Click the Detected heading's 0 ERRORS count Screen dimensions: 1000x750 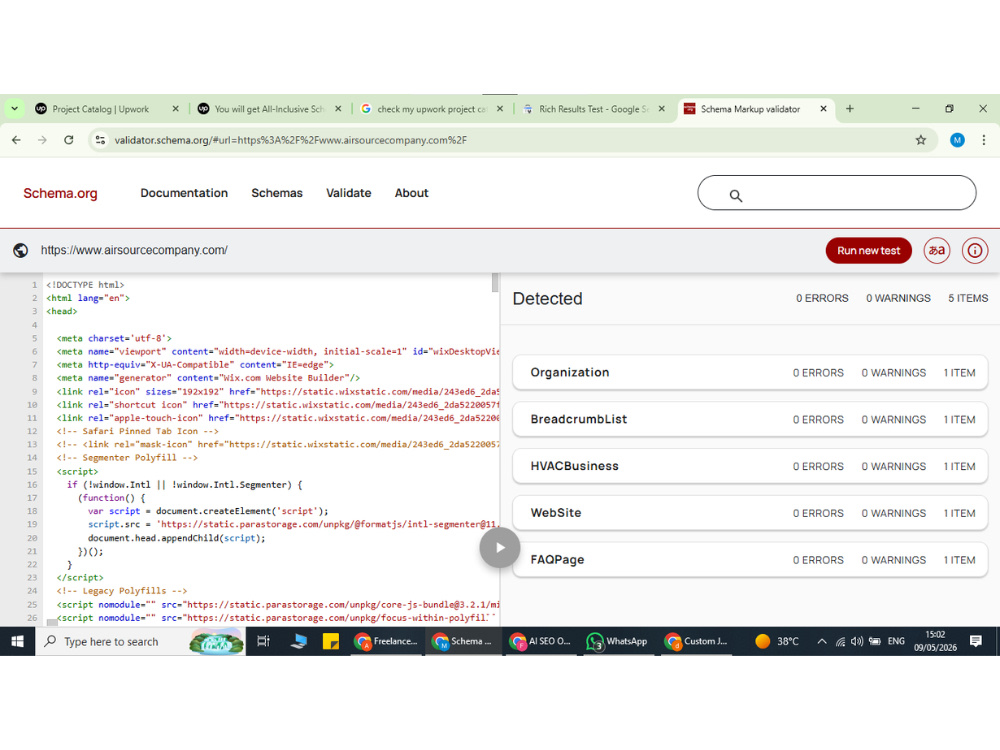pos(822,298)
